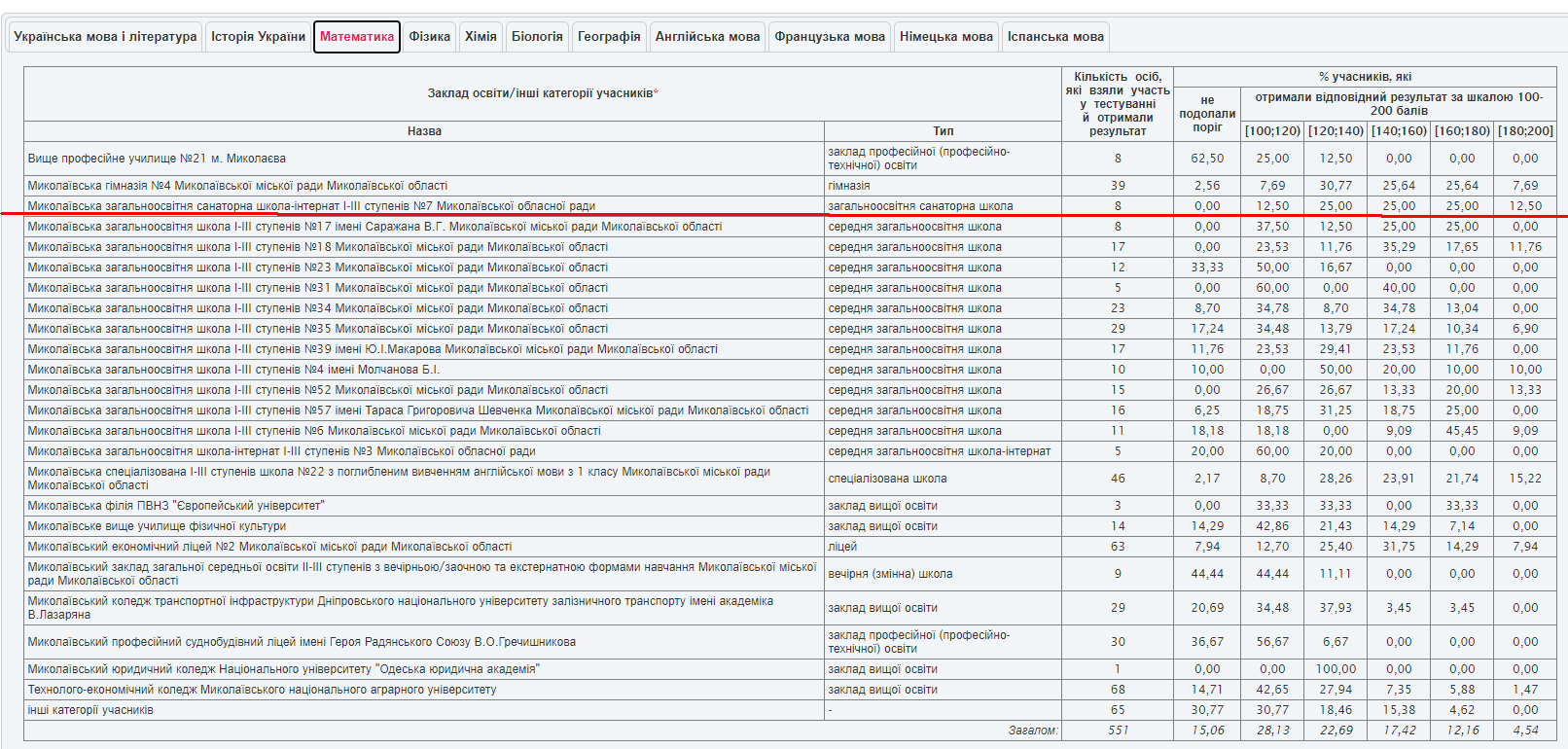Open the Біологія tab
Screen dimensions: 1568x749
click(x=537, y=37)
